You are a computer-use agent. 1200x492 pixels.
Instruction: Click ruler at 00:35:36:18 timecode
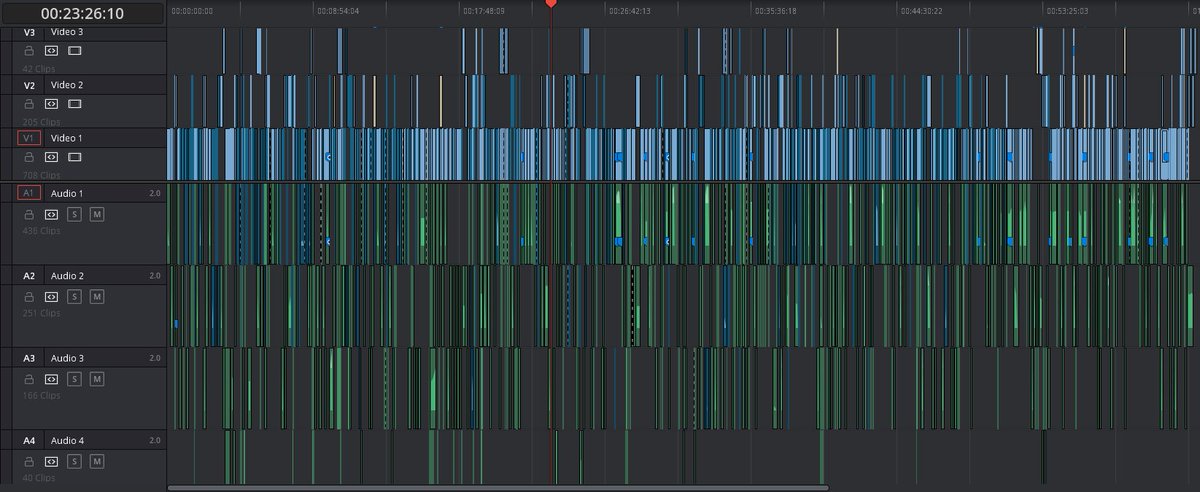775,11
